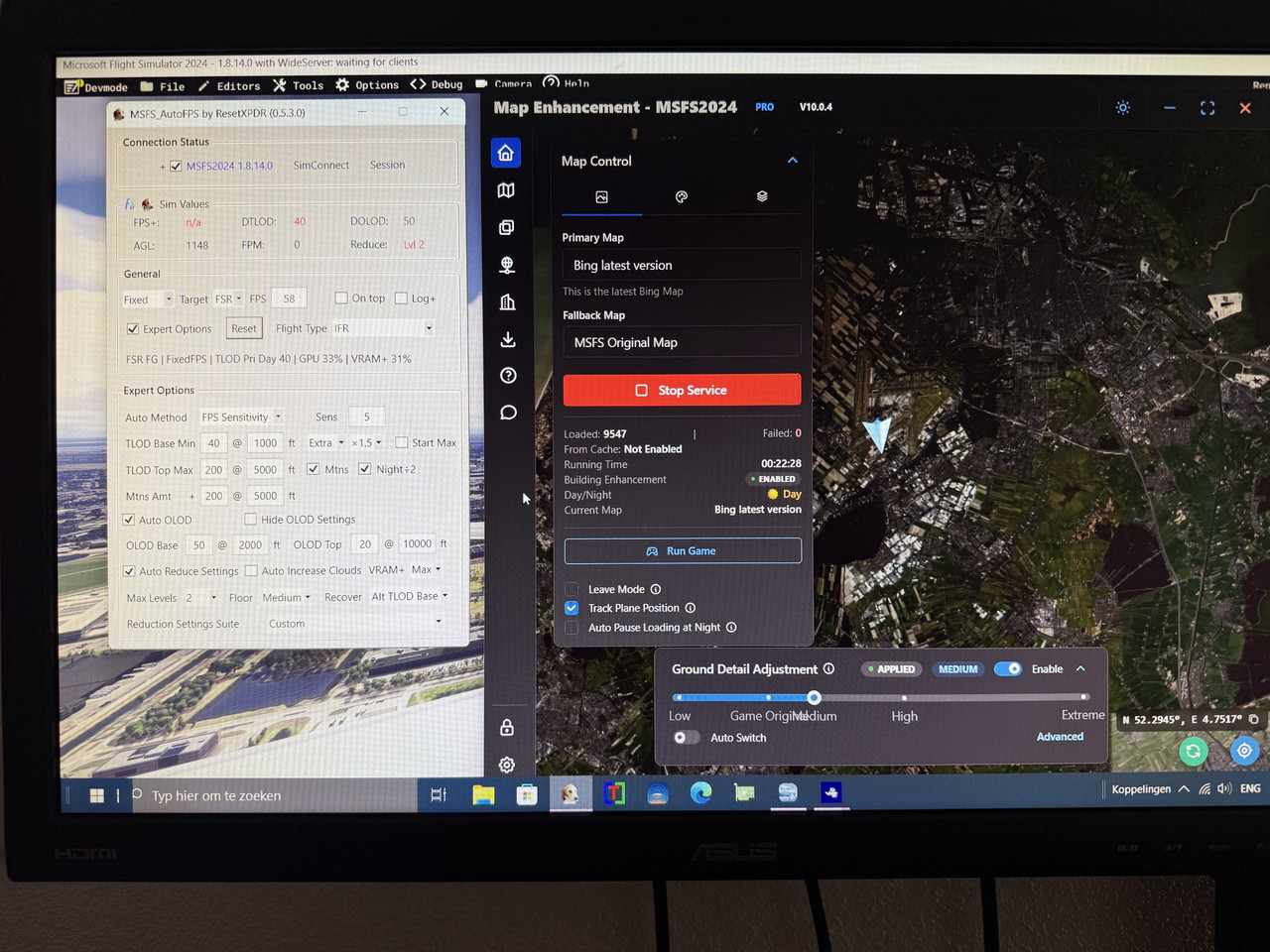
Task: Open the chat bubble icon in sidebar
Action: [508, 413]
